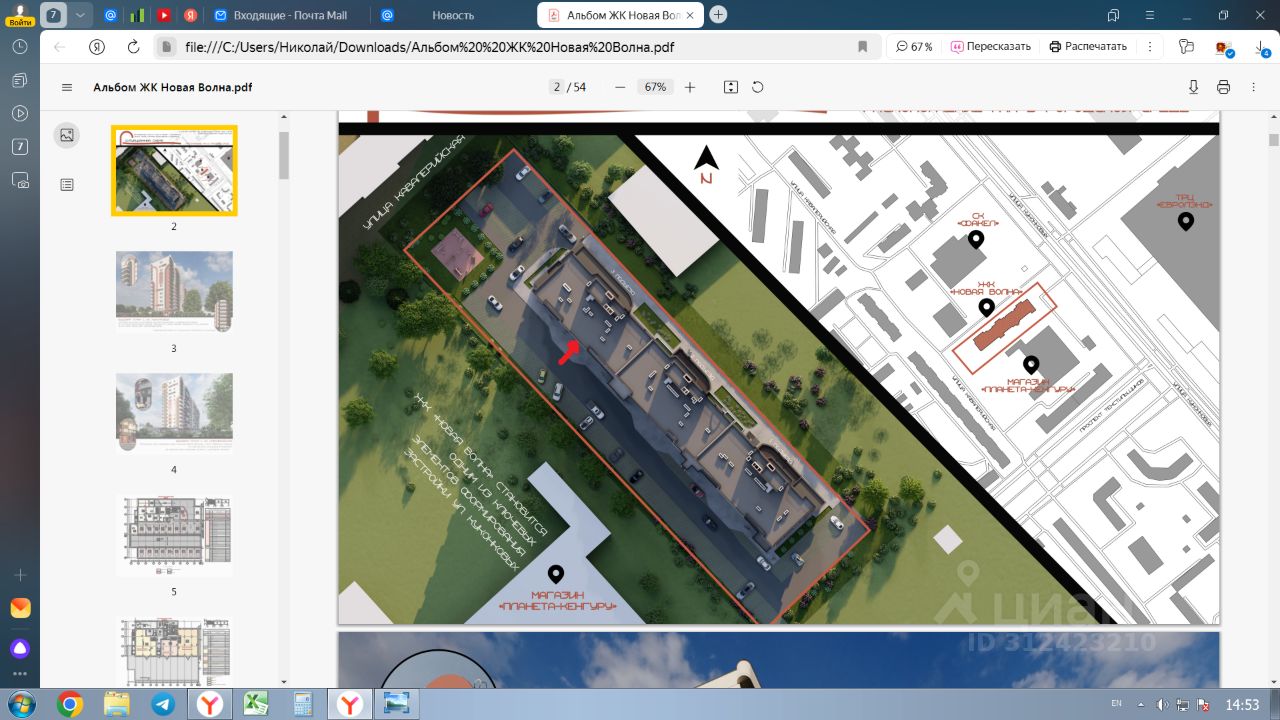
Task: Open Yandex Browser main menu
Action: (1149, 15)
